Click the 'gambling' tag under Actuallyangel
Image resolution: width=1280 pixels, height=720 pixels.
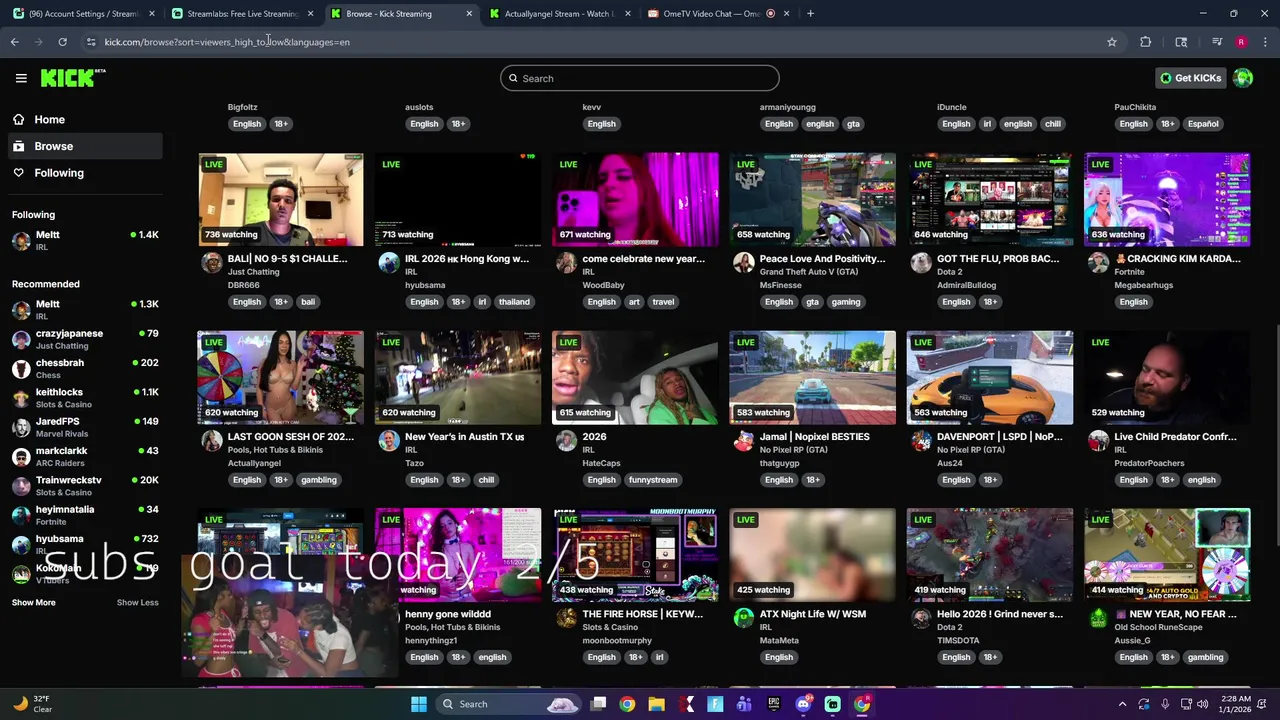(319, 480)
